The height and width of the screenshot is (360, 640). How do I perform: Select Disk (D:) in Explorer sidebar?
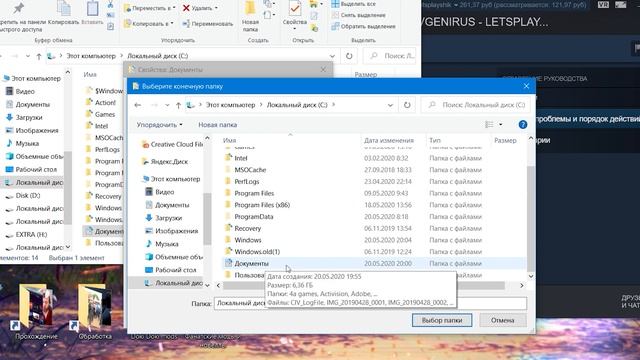23,196
